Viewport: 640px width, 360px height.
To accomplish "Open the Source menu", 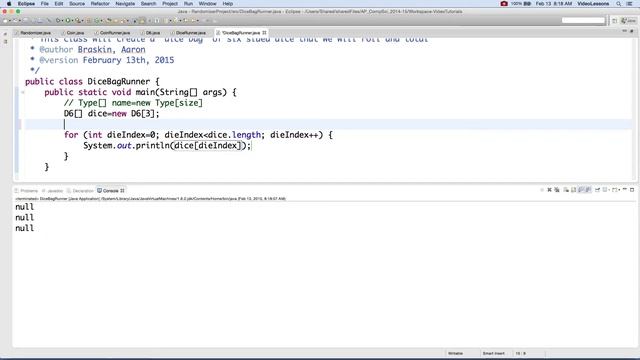I will 77,4.
